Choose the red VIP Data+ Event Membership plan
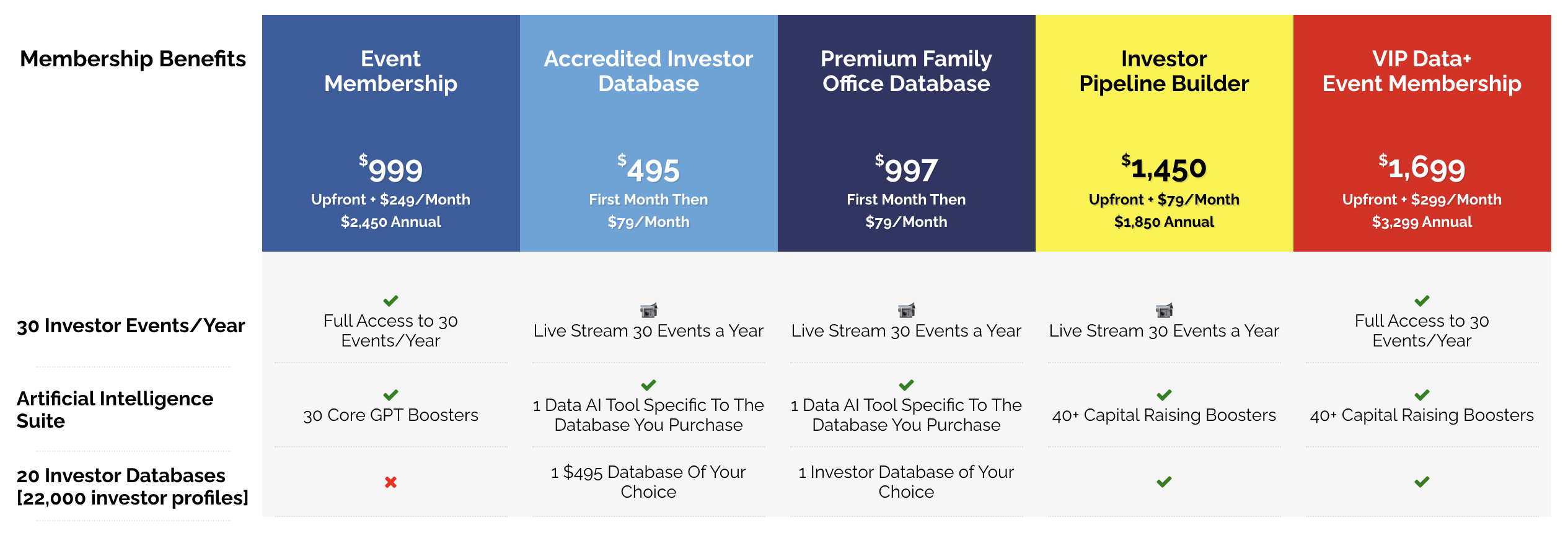The width and height of the screenshot is (1568, 538). [1422, 71]
